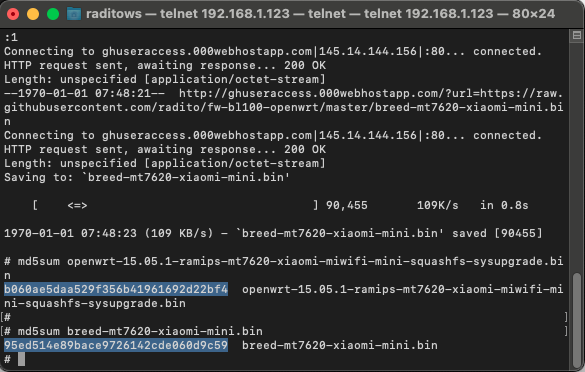This screenshot has width=585, height=372.
Task: Enter full screen with the green button
Action: 53,14
